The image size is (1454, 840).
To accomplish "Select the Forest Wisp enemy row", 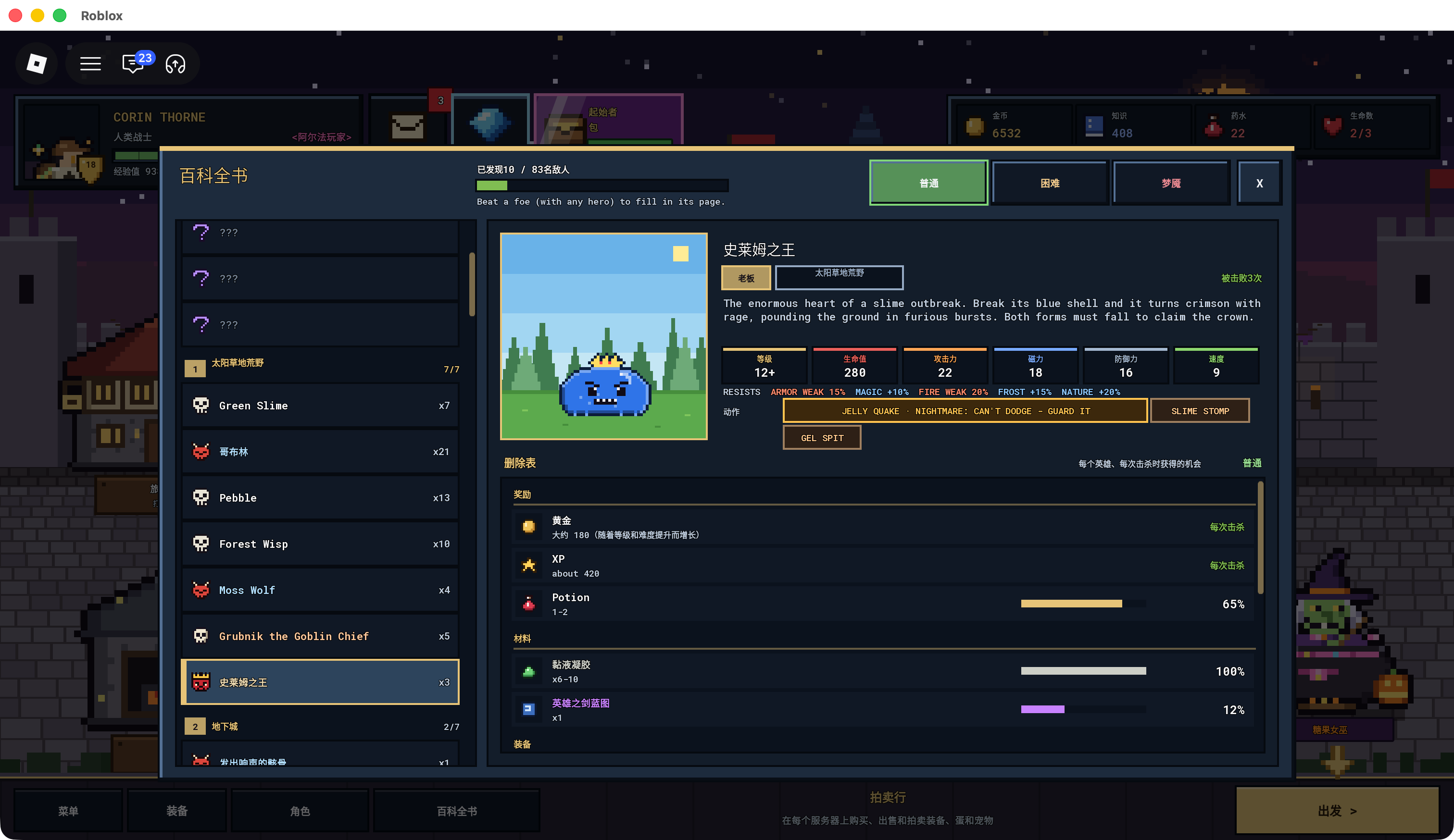I will point(320,544).
